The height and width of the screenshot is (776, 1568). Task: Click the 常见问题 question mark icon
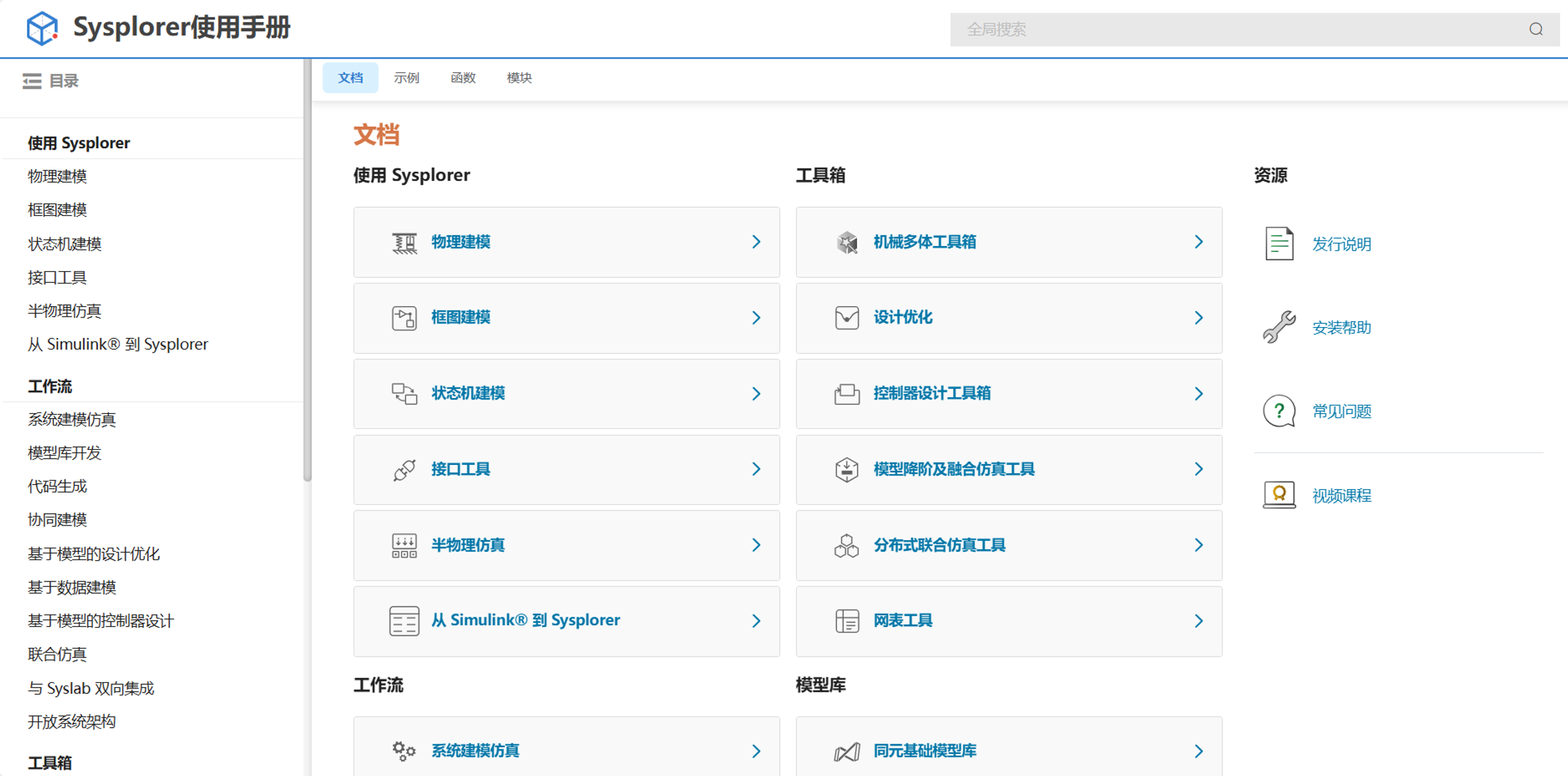pyautogui.click(x=1279, y=411)
